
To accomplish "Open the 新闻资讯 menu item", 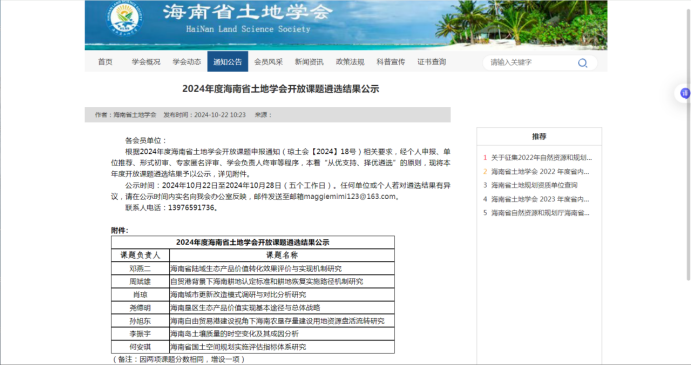I will pyautogui.click(x=309, y=62).
